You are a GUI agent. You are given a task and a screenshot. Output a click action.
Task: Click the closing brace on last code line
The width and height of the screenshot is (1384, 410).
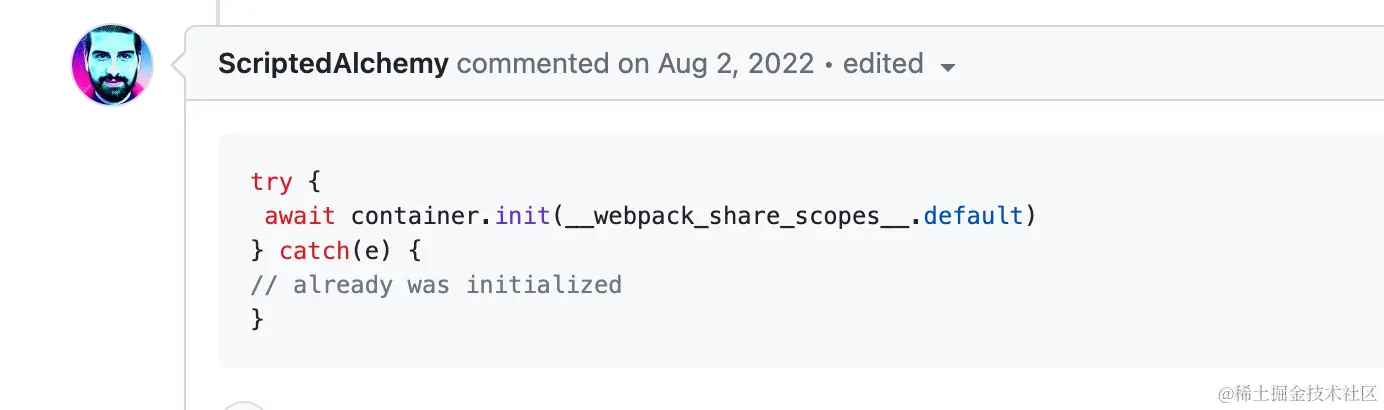pos(257,319)
